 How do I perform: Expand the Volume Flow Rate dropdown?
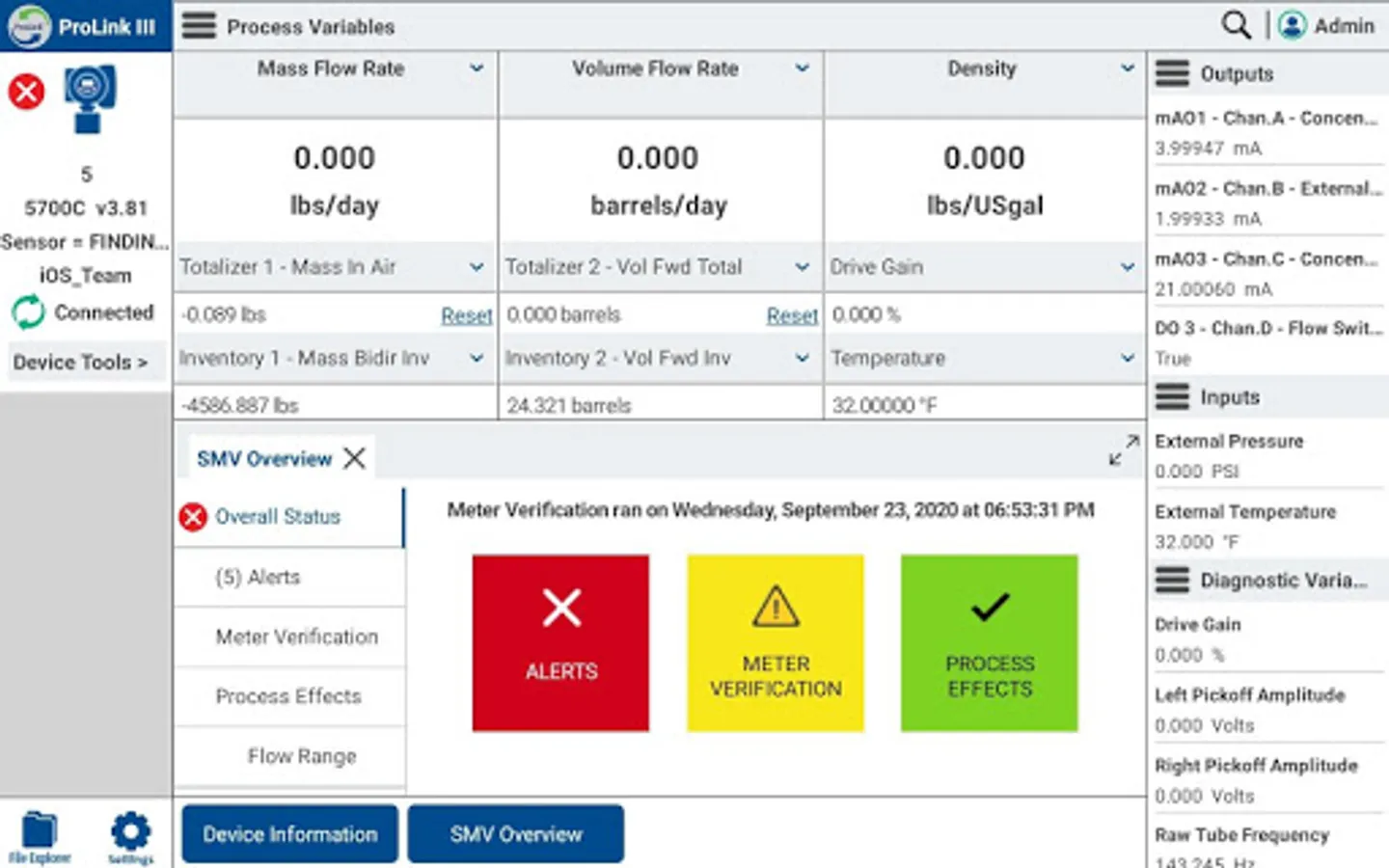[x=802, y=68]
